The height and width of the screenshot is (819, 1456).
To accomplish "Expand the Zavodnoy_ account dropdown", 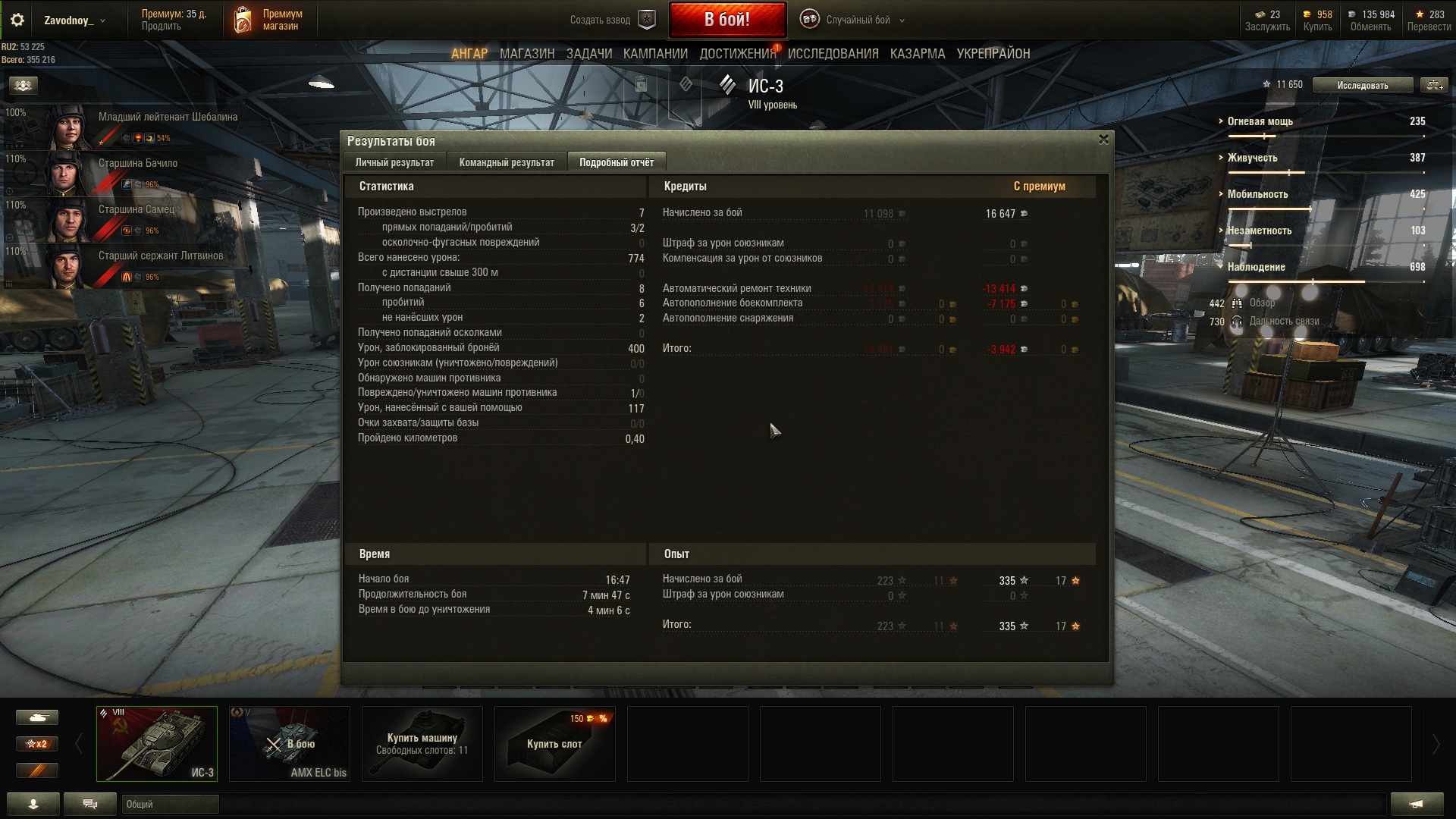I will pos(74,20).
